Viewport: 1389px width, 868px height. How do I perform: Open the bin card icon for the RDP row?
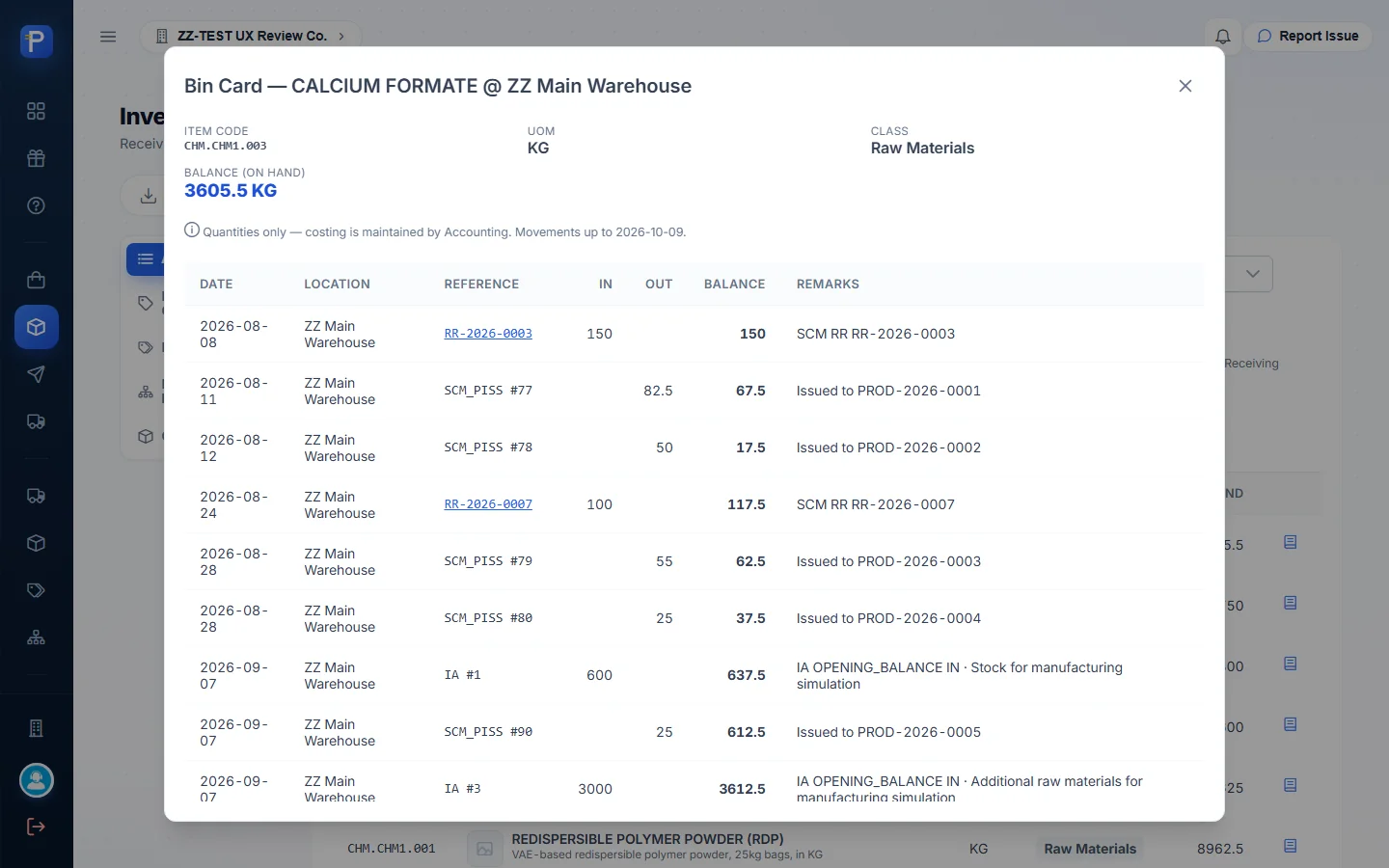pos(1291,846)
